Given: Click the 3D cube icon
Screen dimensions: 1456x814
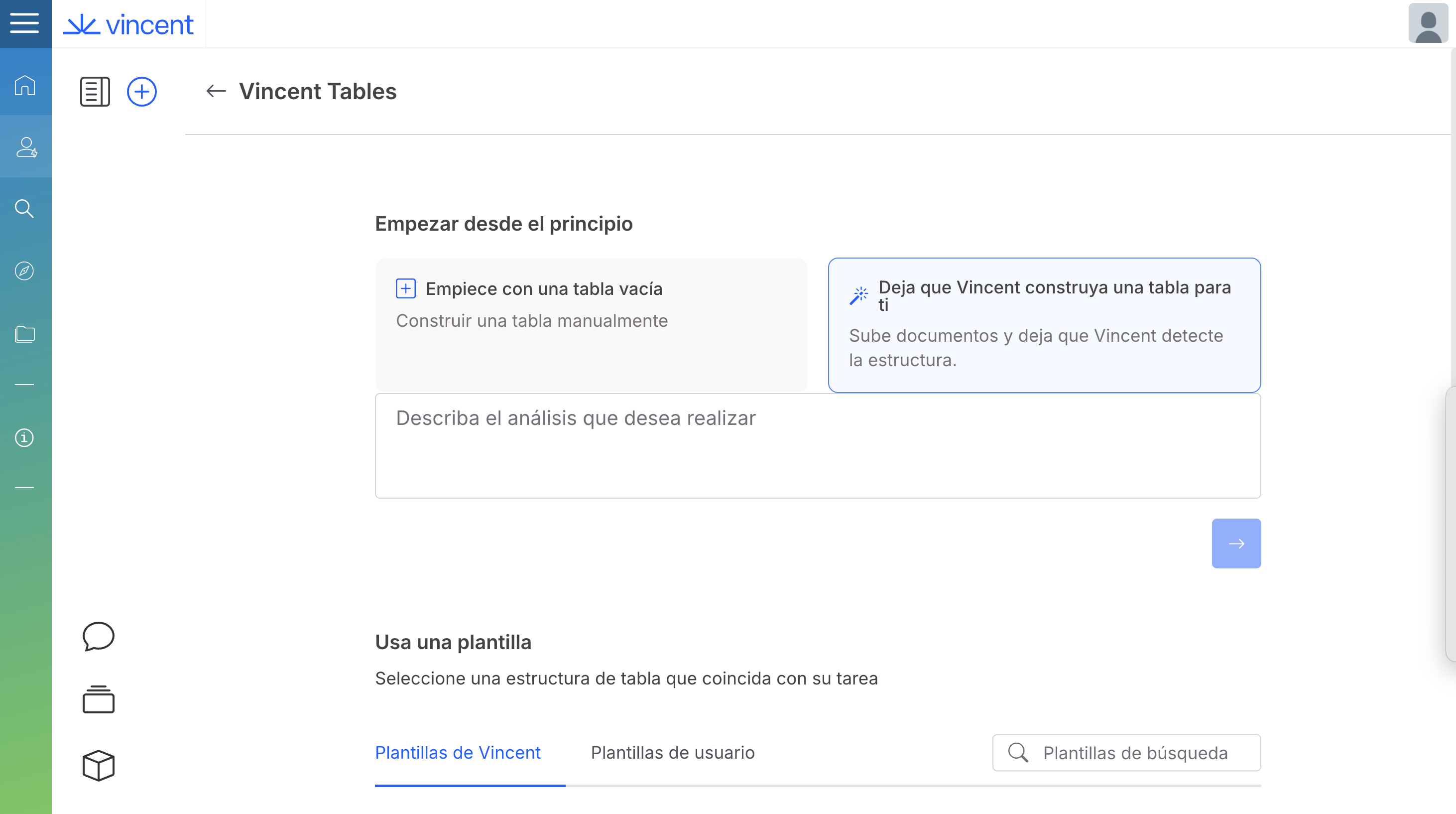Looking at the screenshot, I should point(99,765).
